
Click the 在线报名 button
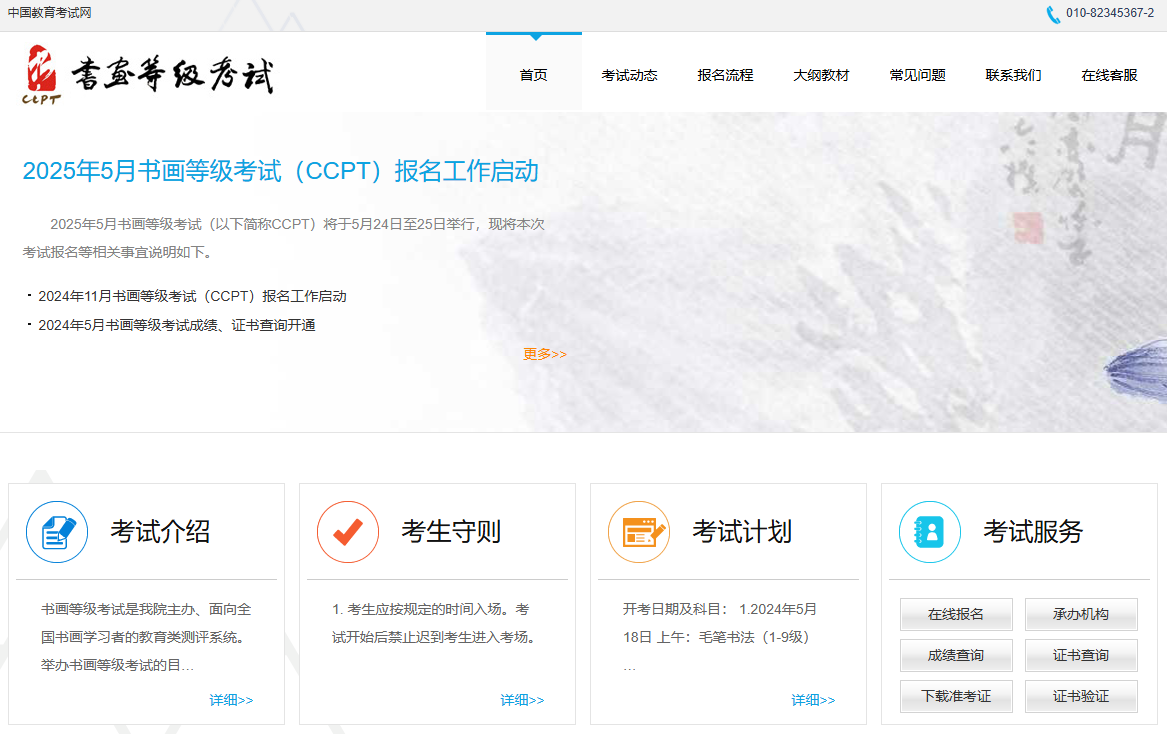pyautogui.click(x=956, y=614)
